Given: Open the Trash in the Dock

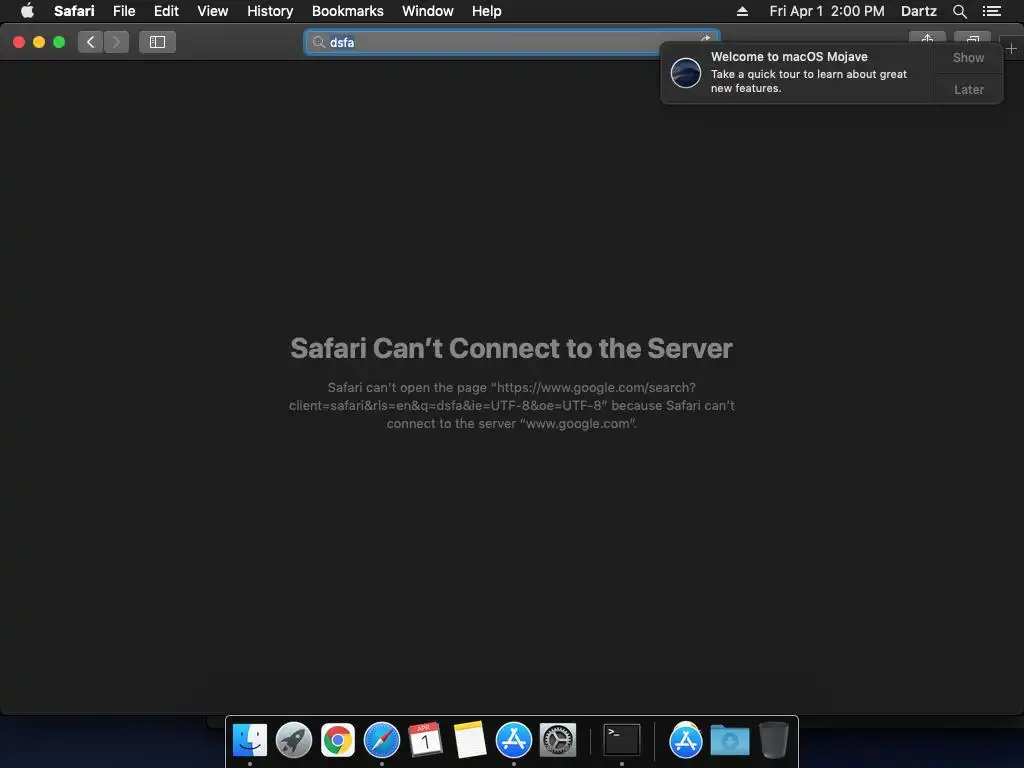Looking at the screenshot, I should click(x=774, y=740).
